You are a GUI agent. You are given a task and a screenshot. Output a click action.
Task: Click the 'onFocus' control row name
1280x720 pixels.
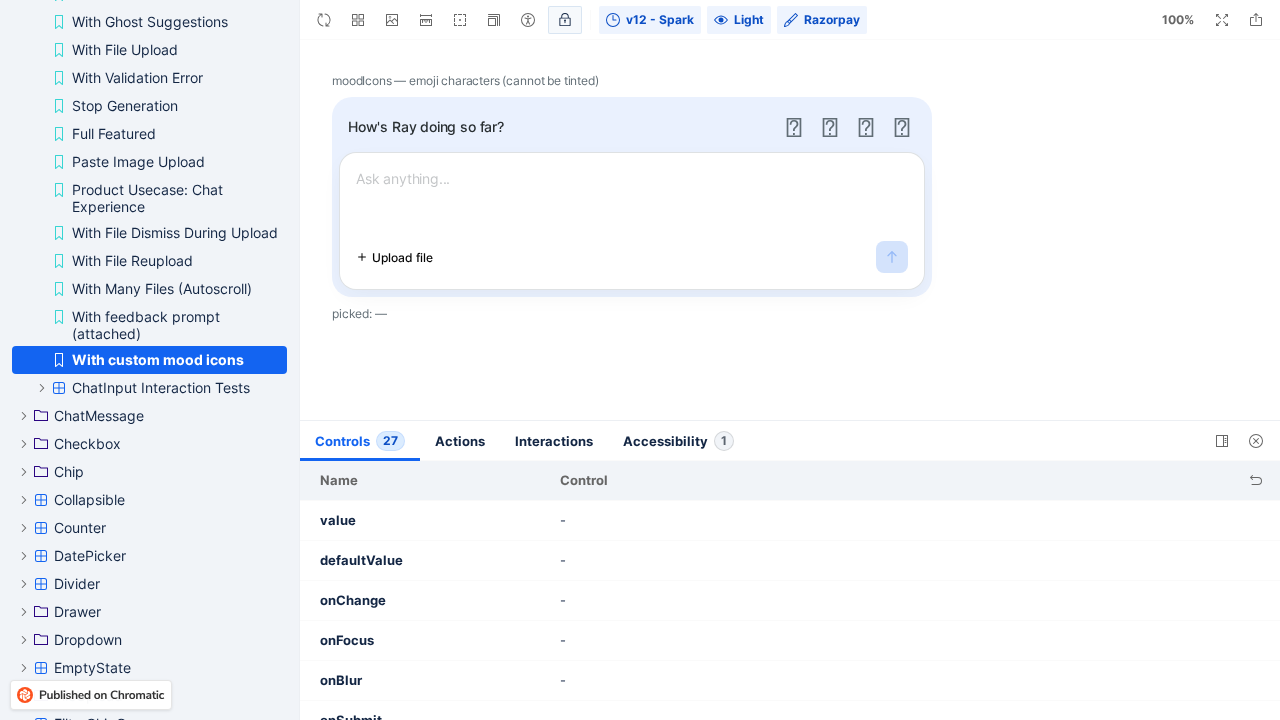point(347,640)
